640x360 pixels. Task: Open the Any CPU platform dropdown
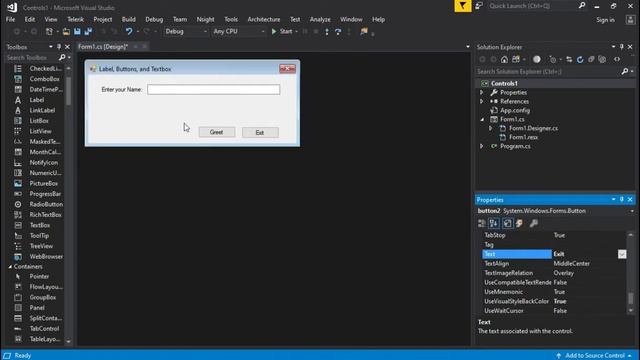coord(239,31)
